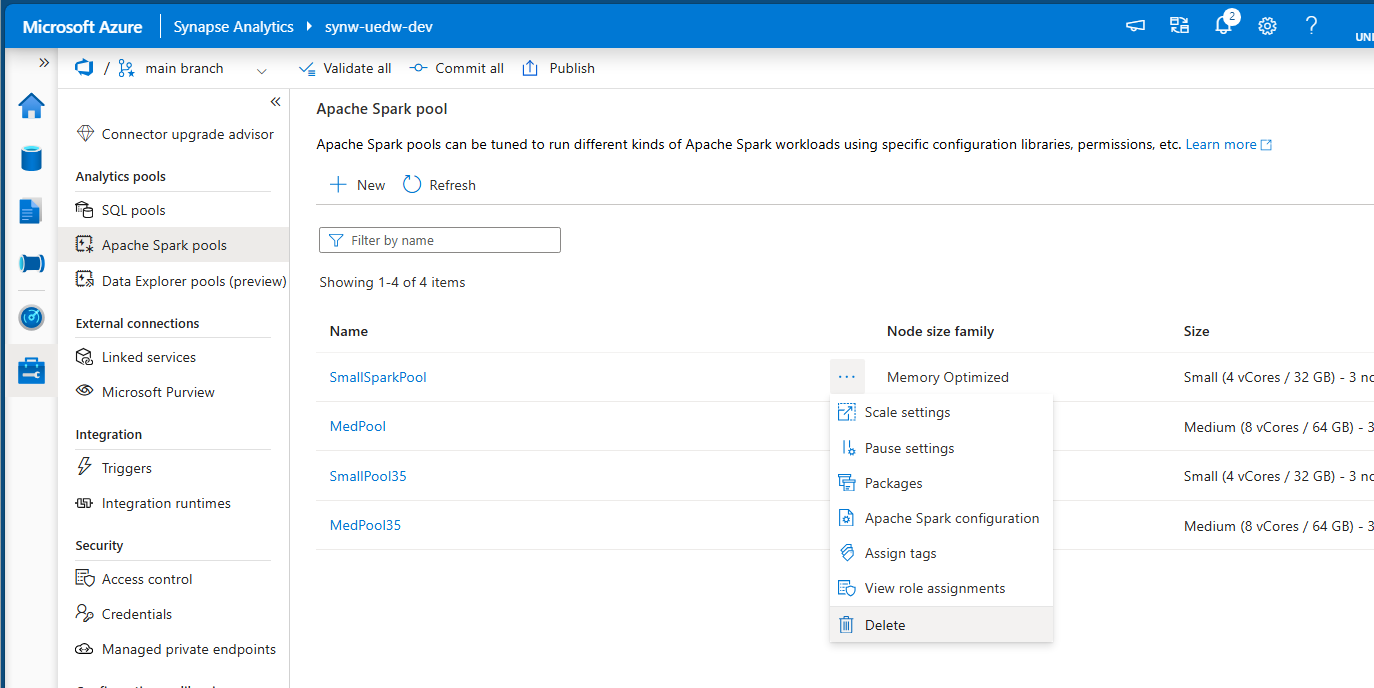Open the MedPool35 link

pos(365,525)
